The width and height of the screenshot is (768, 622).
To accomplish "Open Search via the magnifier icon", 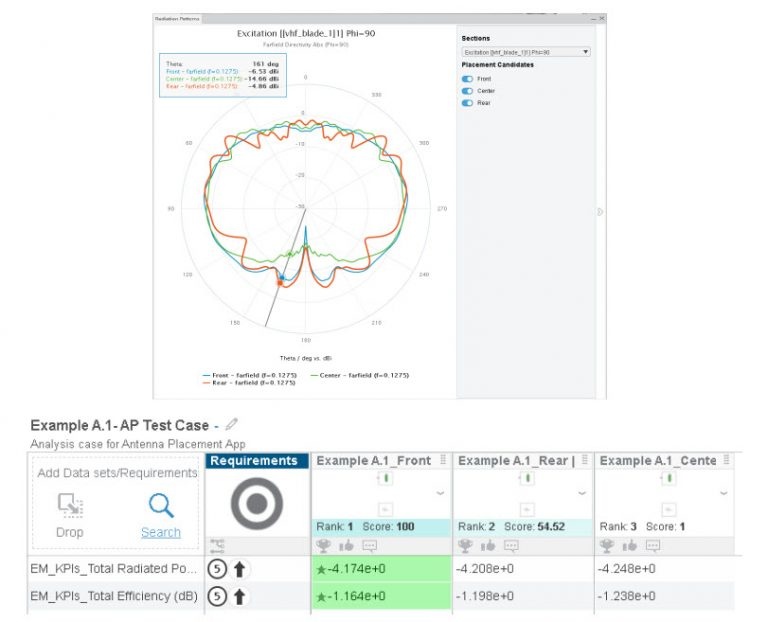I will point(161,505).
